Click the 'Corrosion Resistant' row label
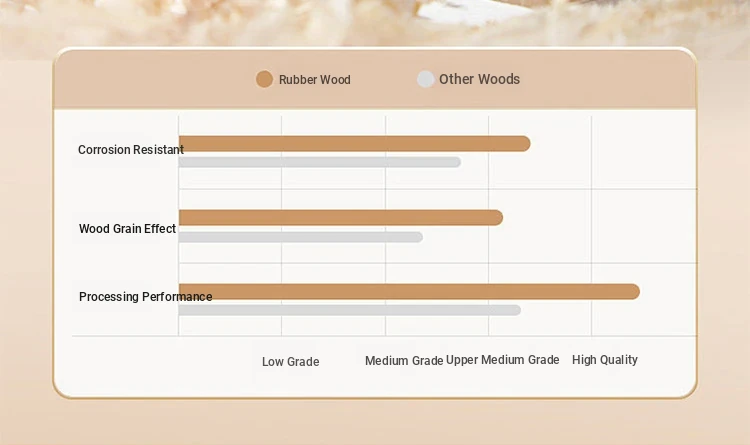This screenshot has height=445, width=750. (x=131, y=150)
